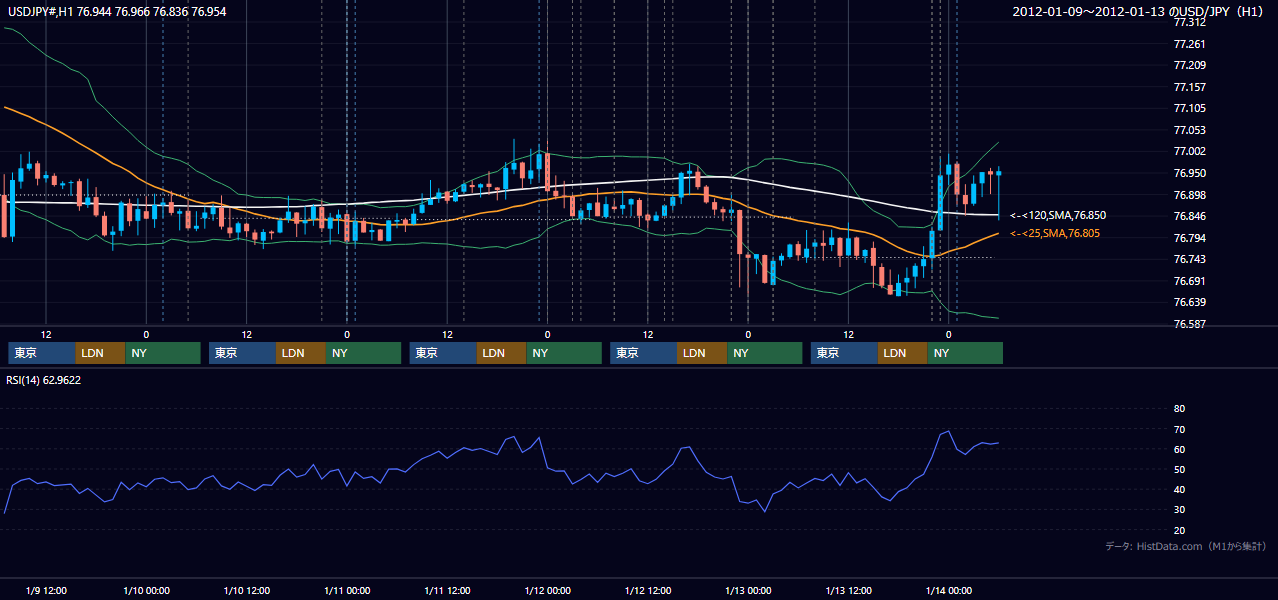Click price level 77.053 on the axis
The height and width of the screenshot is (600, 1278).
coord(1189,130)
